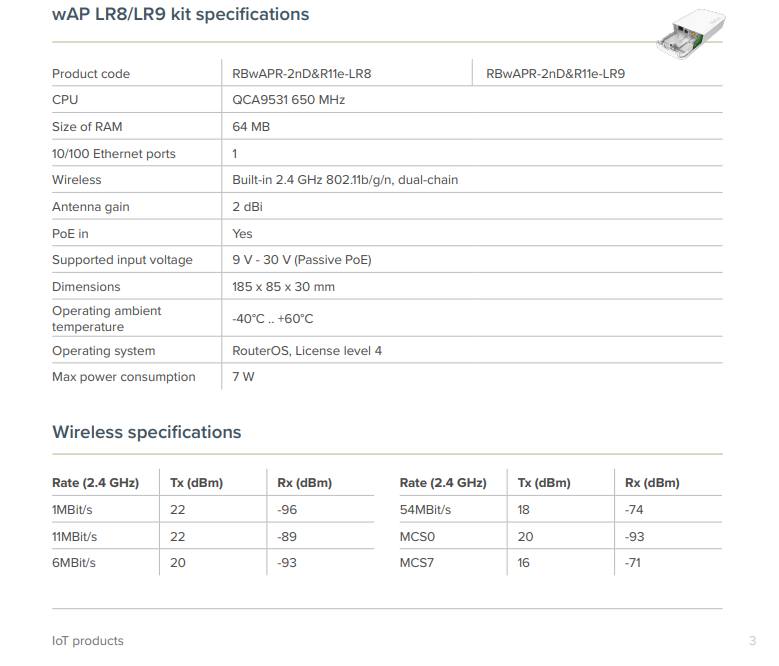
Task: Select the '9 V - 30 V (Passive PoE)' value
Action: tap(301, 260)
